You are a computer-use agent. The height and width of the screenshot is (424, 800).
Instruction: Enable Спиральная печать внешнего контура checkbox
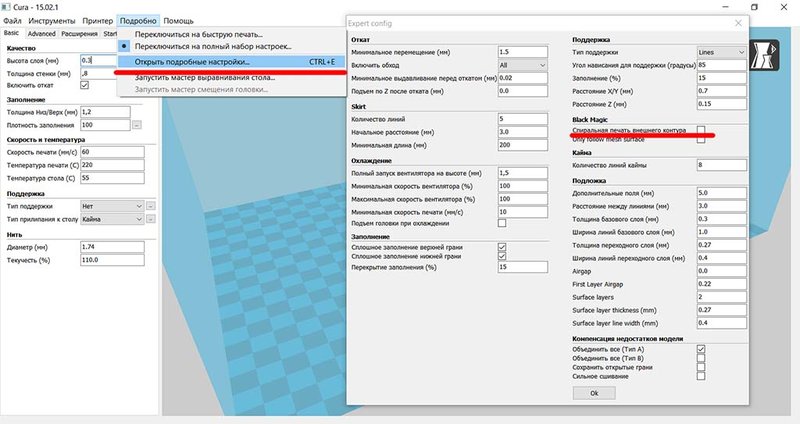pyautogui.click(x=701, y=130)
